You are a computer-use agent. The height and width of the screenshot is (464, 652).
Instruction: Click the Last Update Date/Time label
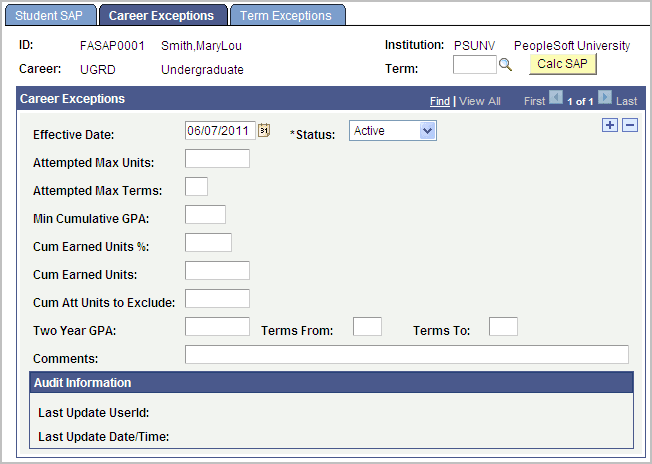[104, 437]
